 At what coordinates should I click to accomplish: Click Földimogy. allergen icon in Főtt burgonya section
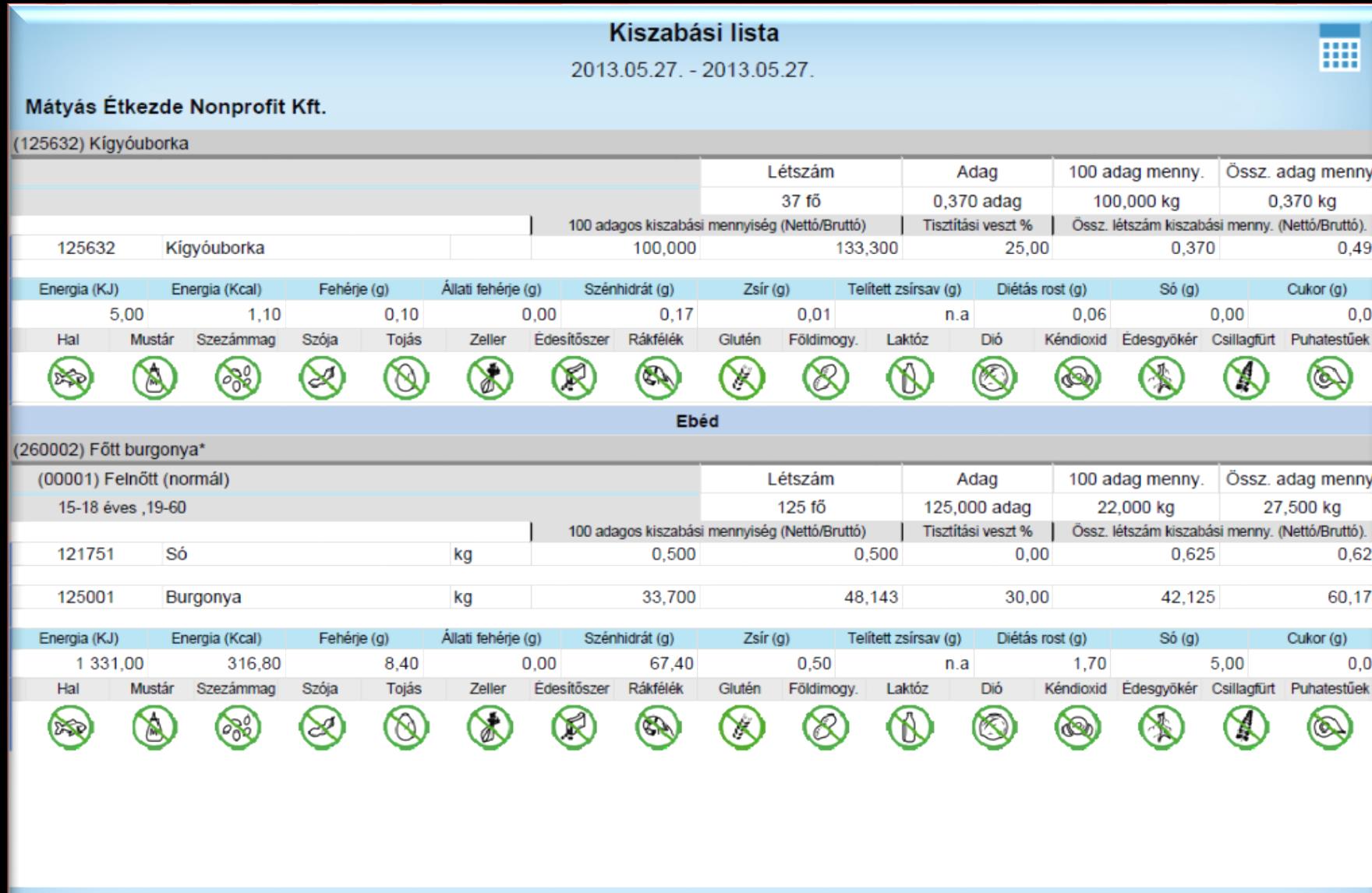click(x=826, y=728)
